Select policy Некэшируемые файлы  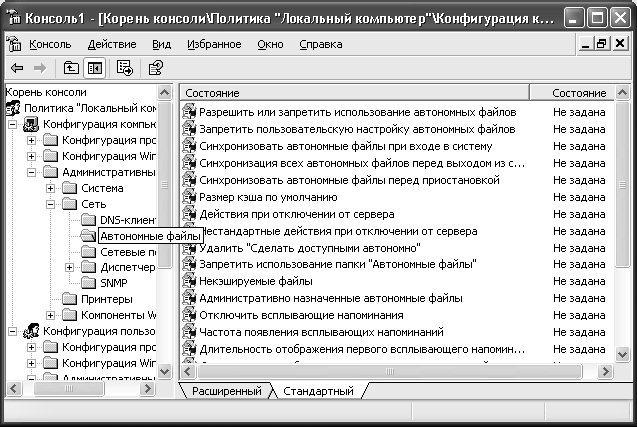[256, 281]
